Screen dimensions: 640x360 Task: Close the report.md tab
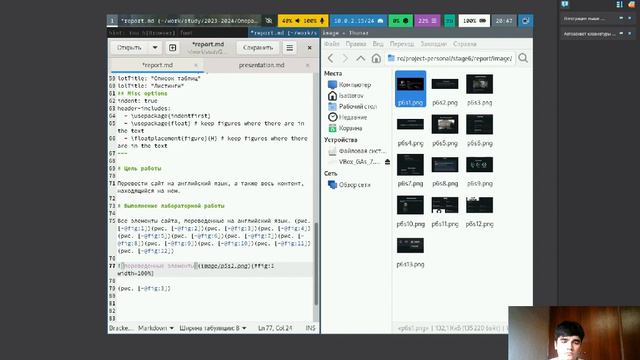tap(196, 65)
